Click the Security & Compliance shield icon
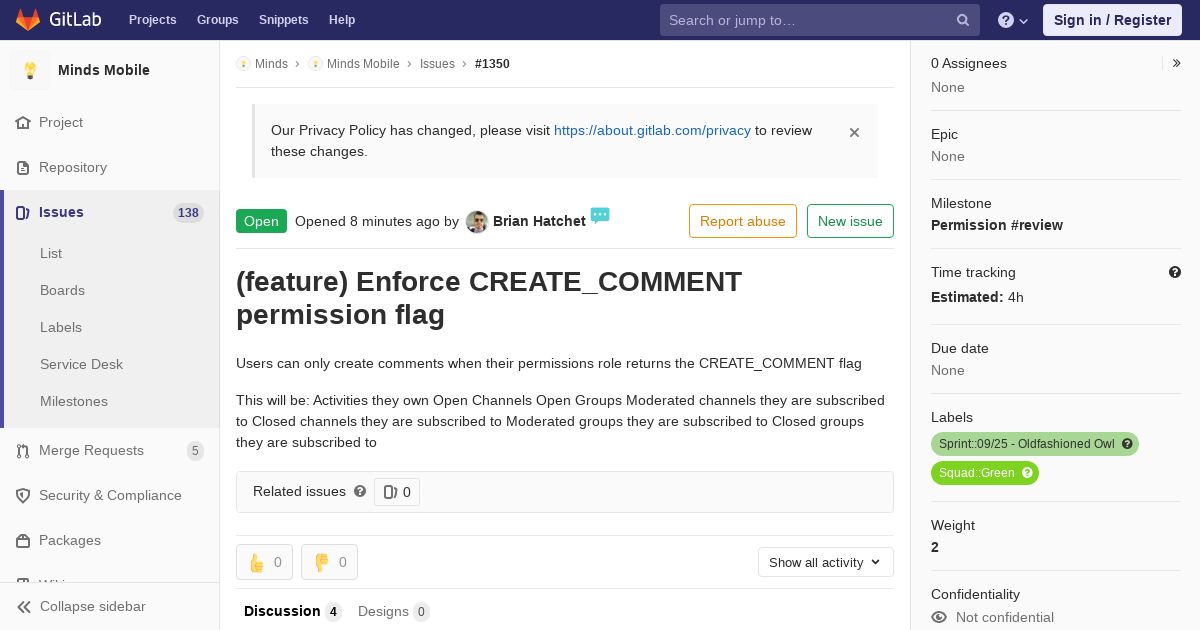The width and height of the screenshot is (1200, 630). click(x=23, y=496)
